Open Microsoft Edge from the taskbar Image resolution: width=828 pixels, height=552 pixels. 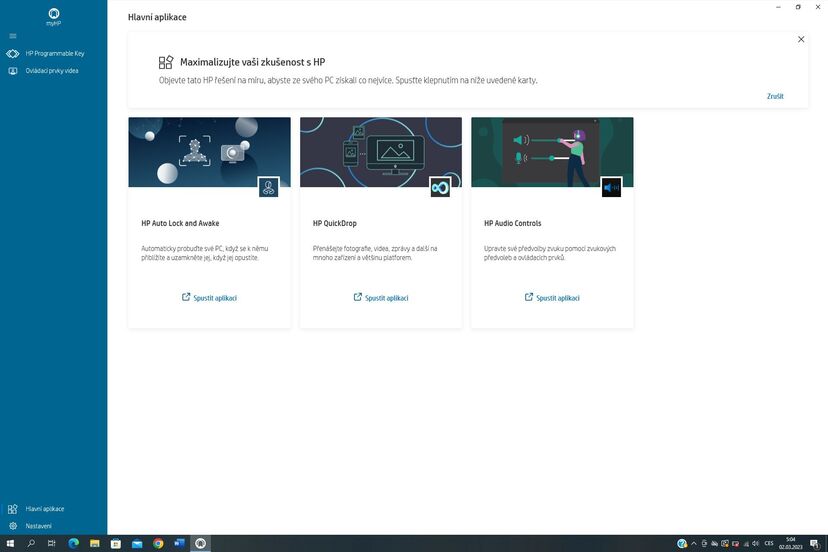[x=74, y=544]
